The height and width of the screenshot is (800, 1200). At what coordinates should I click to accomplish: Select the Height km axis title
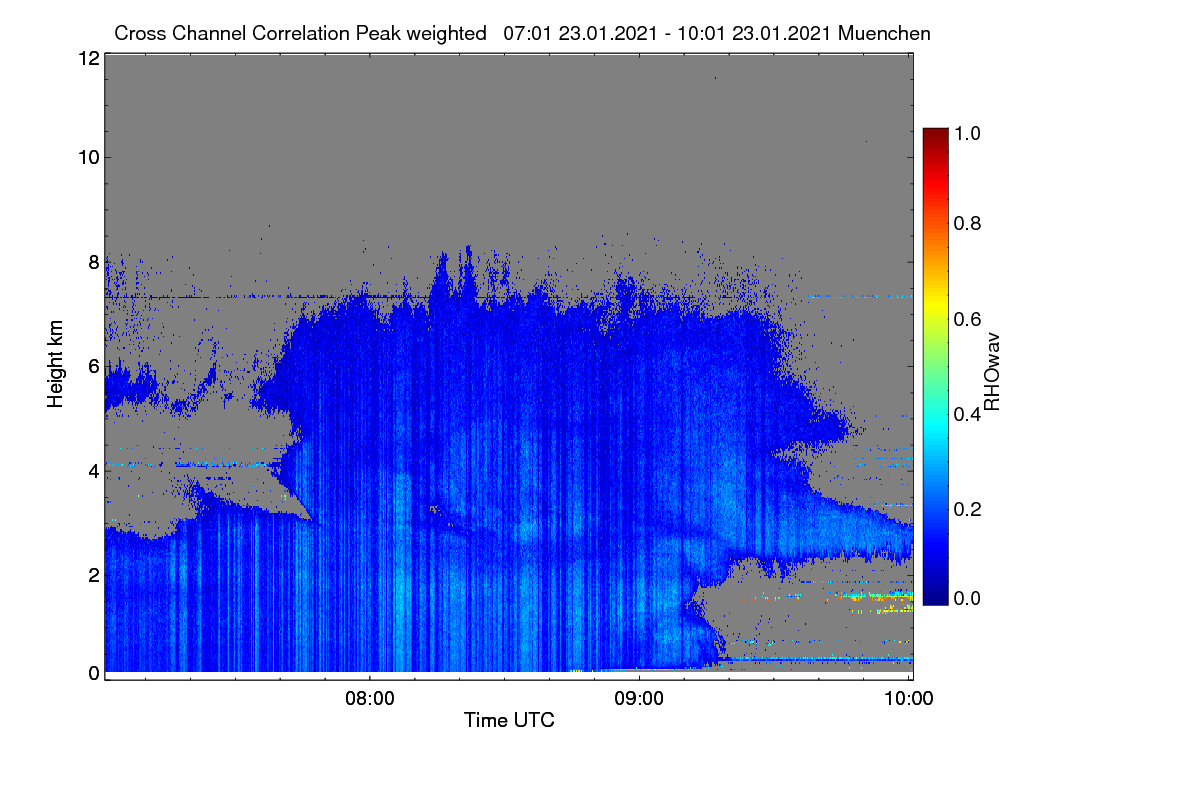pos(57,364)
